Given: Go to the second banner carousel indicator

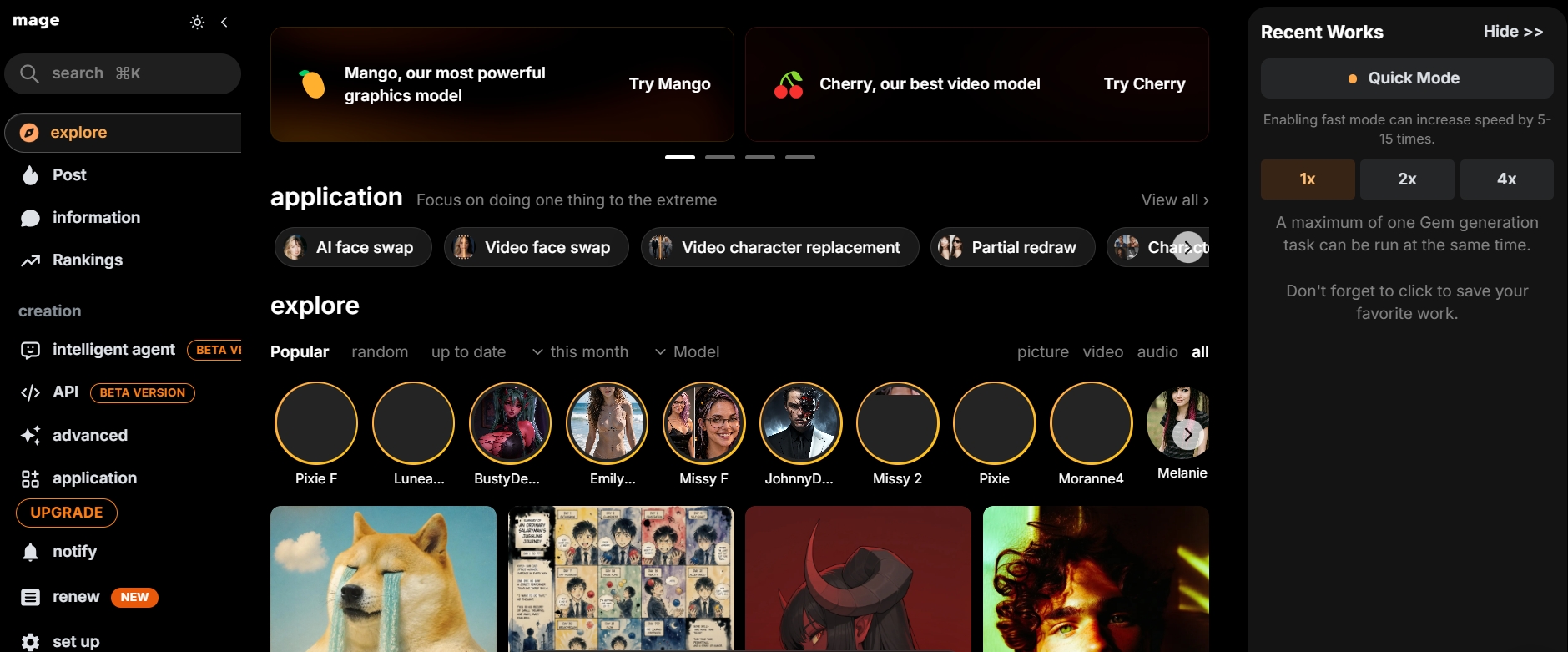Looking at the screenshot, I should tap(720, 157).
